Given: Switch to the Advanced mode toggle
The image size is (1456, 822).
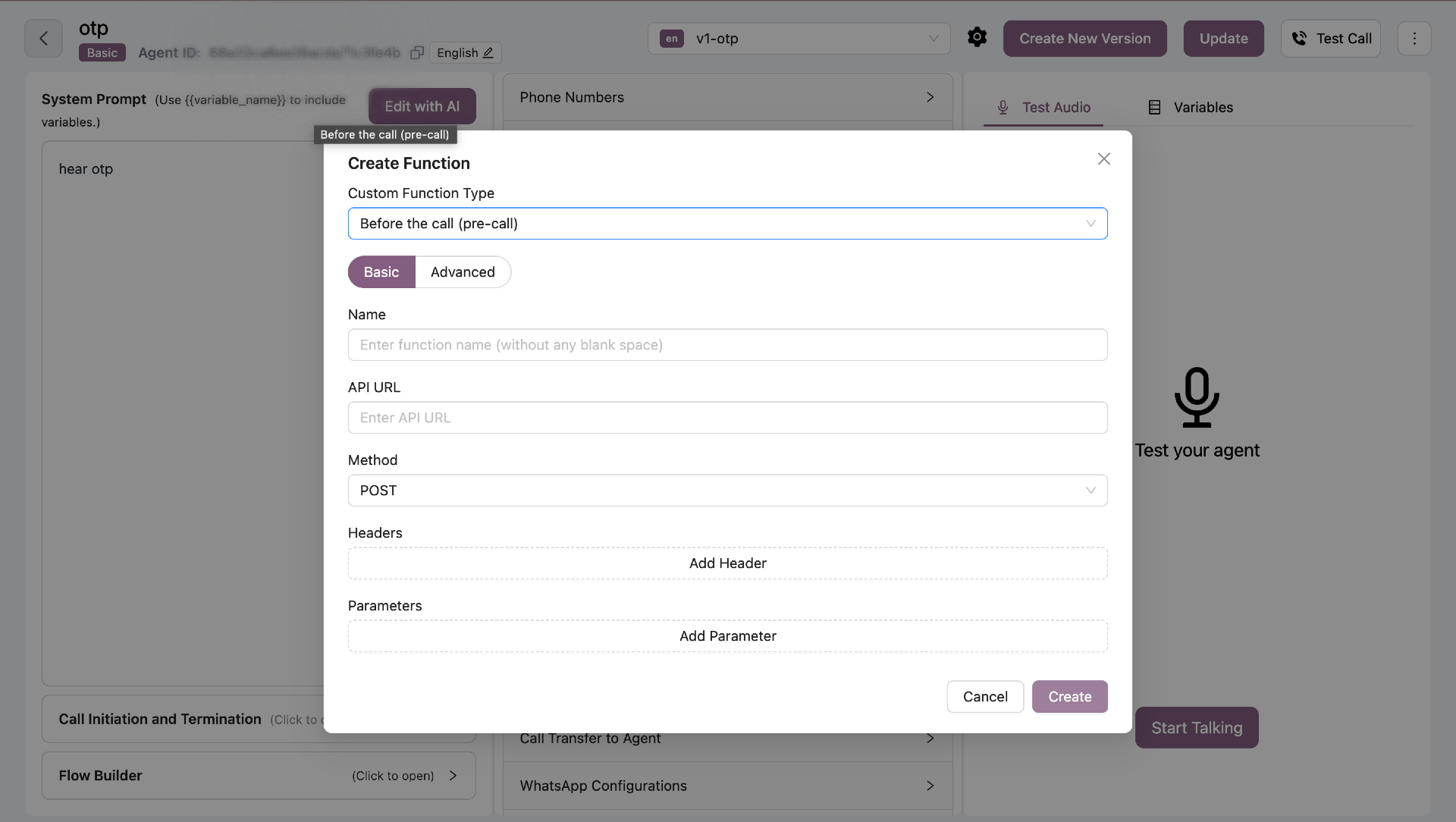Looking at the screenshot, I should click(x=463, y=272).
